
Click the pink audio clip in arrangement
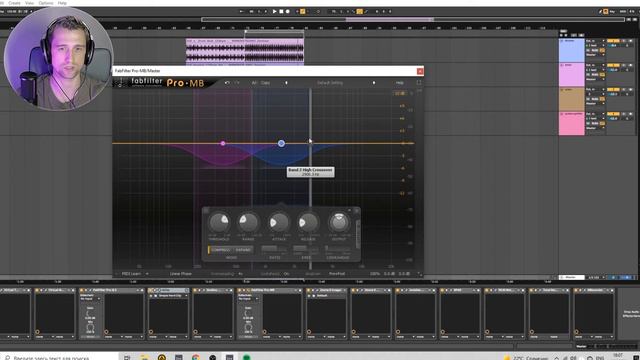click(245, 52)
